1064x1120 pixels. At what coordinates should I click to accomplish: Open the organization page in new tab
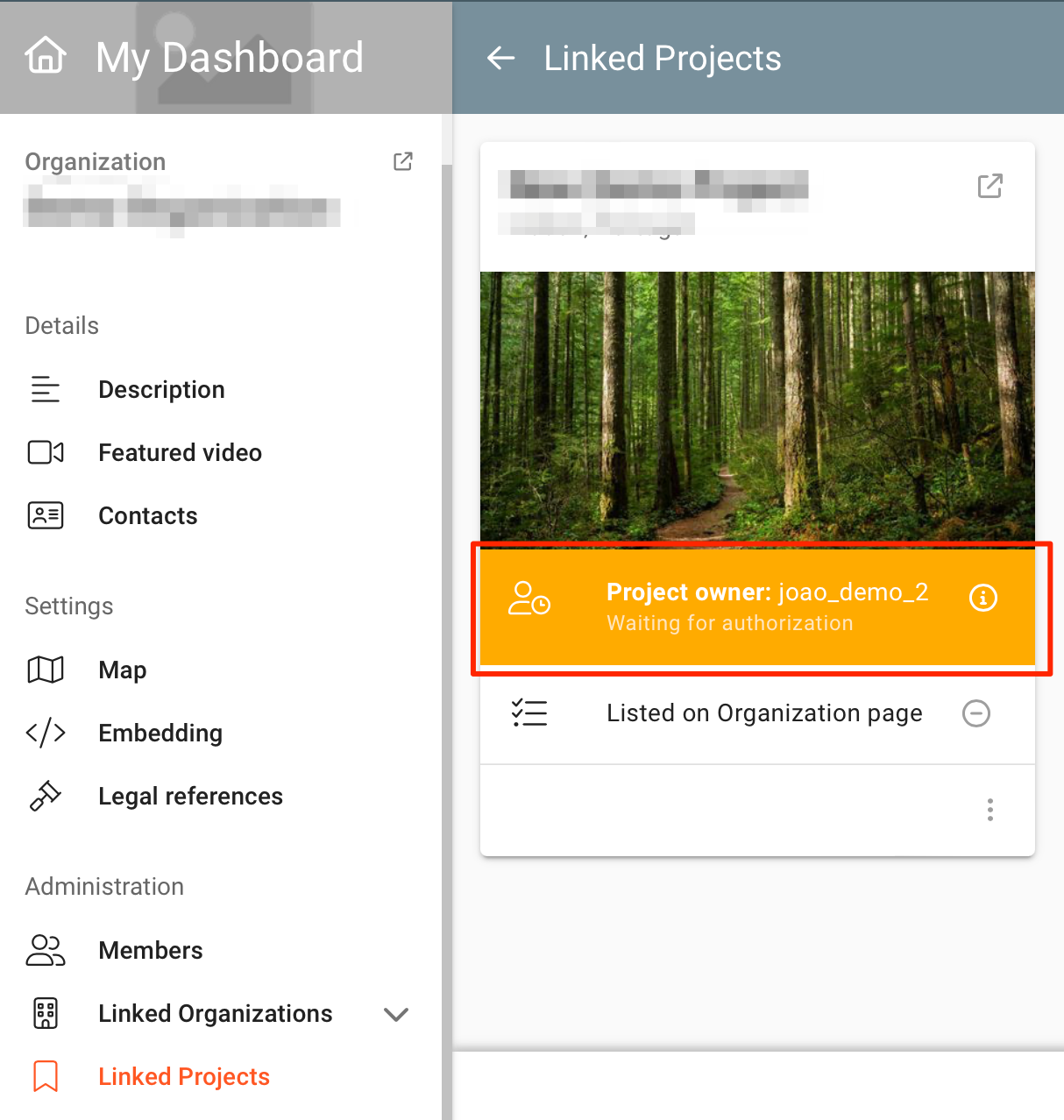tap(402, 161)
